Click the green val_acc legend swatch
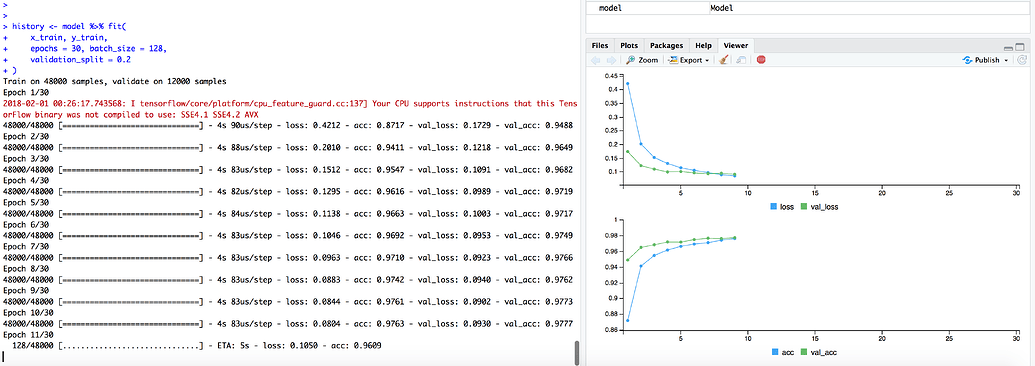This screenshot has height=366, width=1035. point(805,352)
